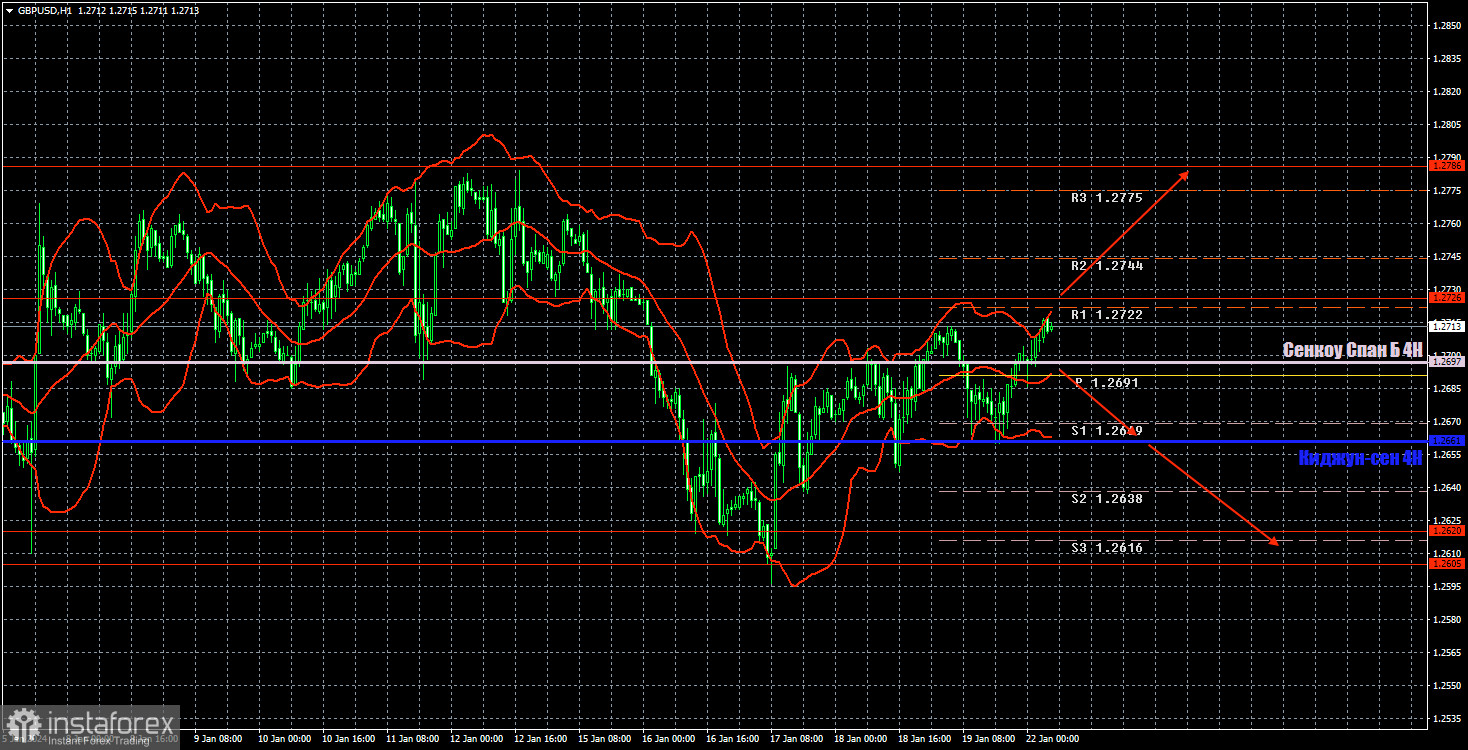
Task: Click the 17 Jan 08:00 time label
Action: [797, 739]
